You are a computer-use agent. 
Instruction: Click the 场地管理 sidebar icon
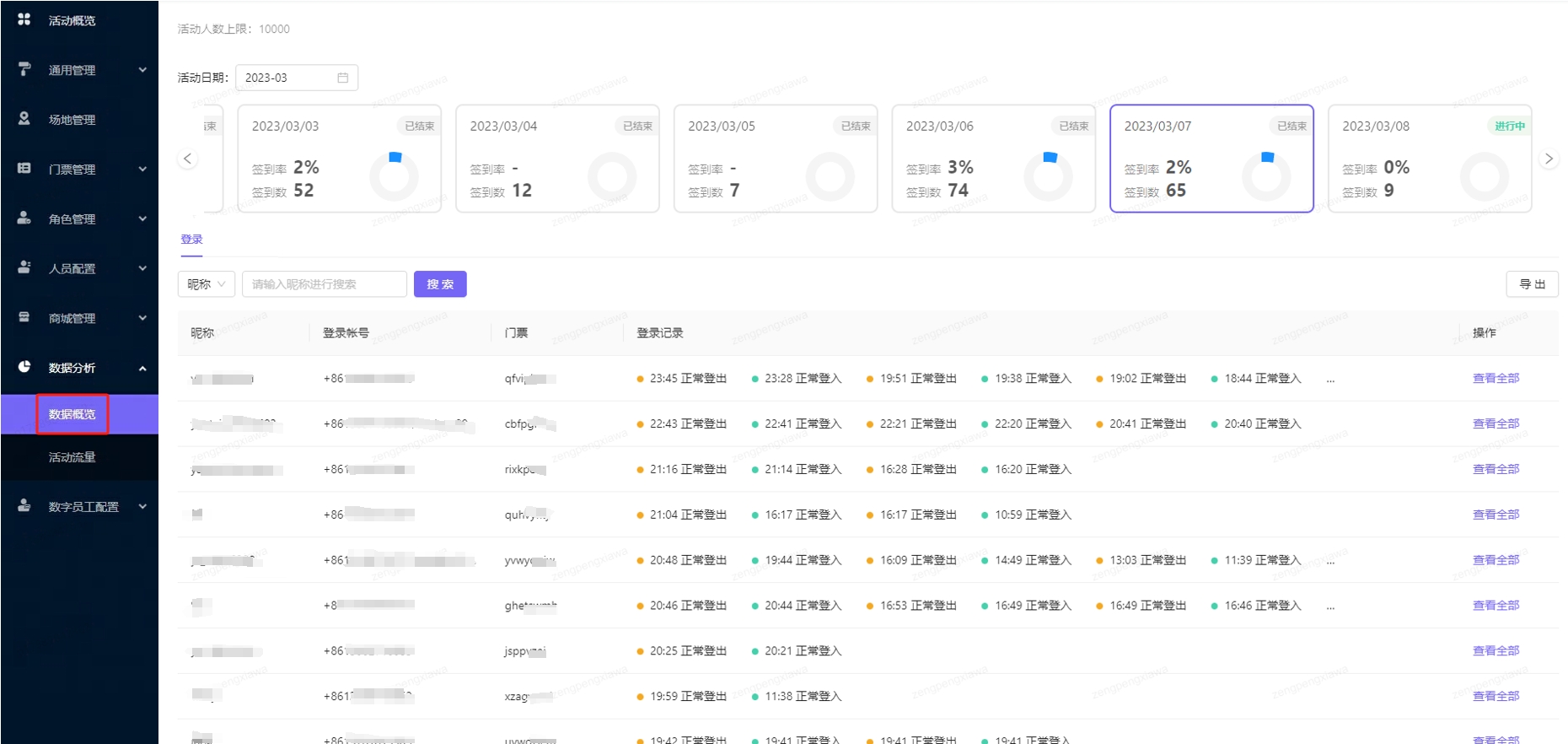click(x=24, y=118)
